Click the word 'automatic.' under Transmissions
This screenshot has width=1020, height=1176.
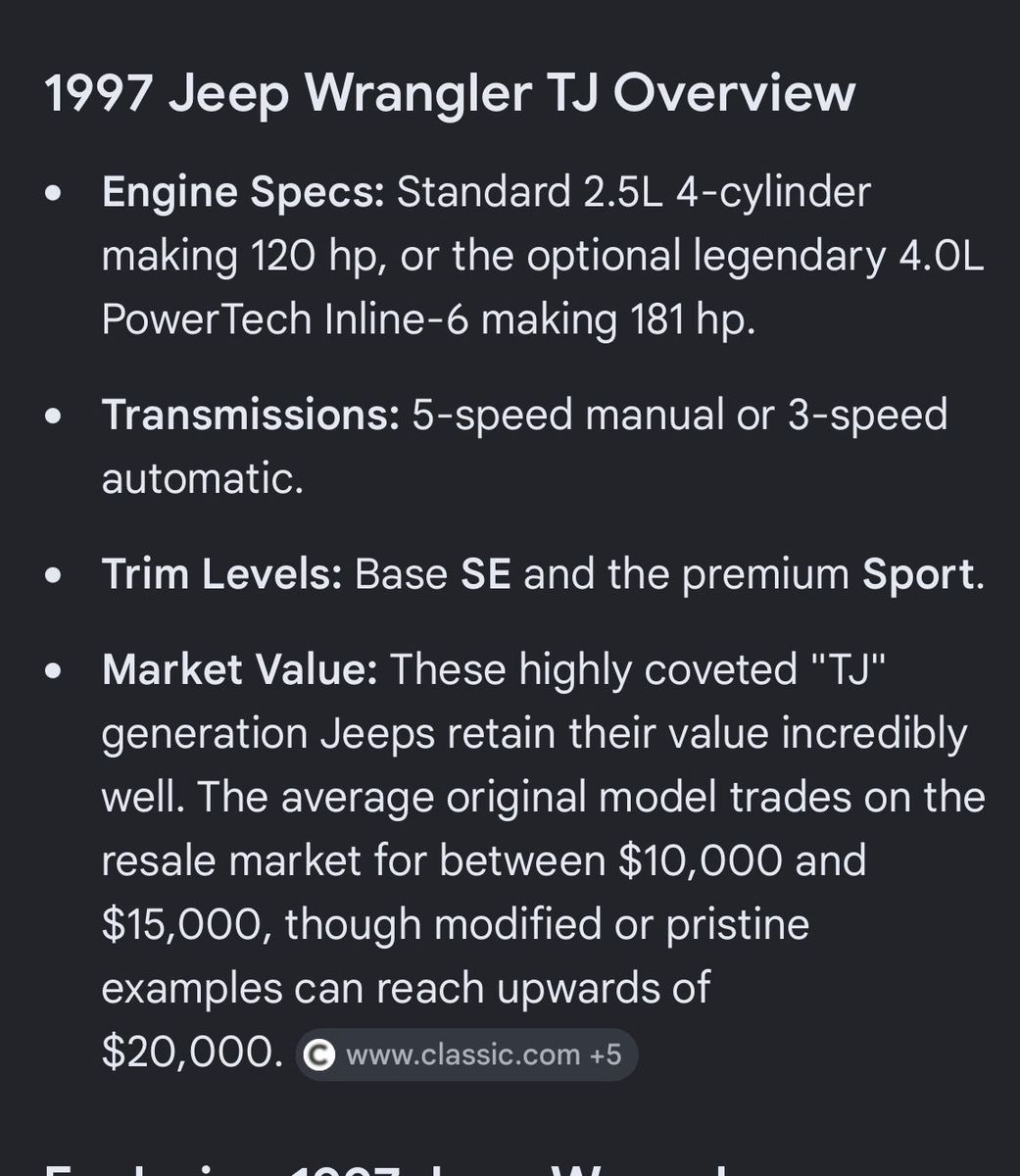[x=203, y=479]
